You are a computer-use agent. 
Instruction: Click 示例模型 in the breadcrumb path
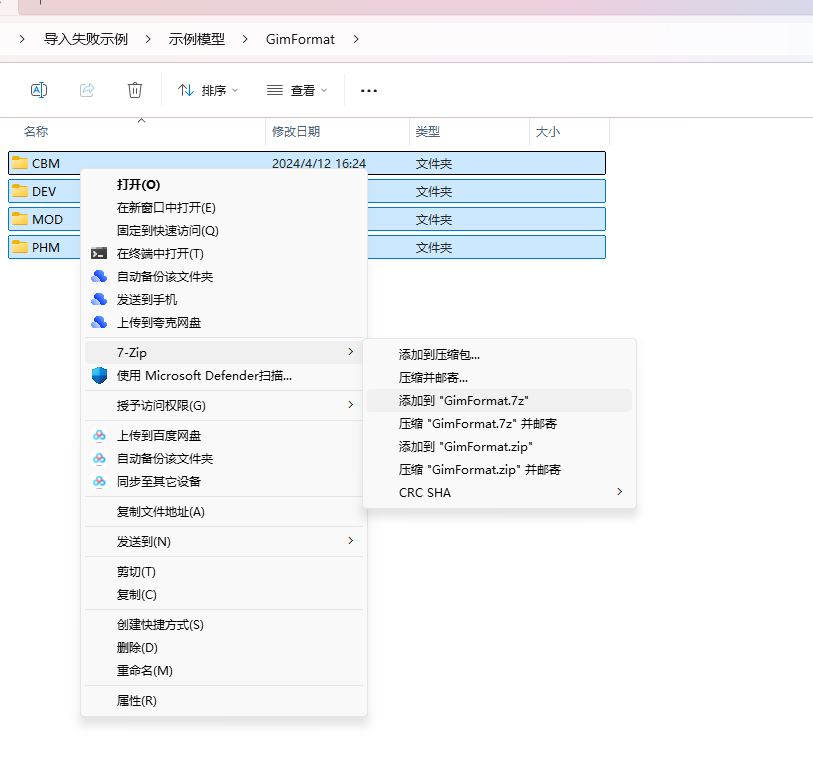[197, 39]
